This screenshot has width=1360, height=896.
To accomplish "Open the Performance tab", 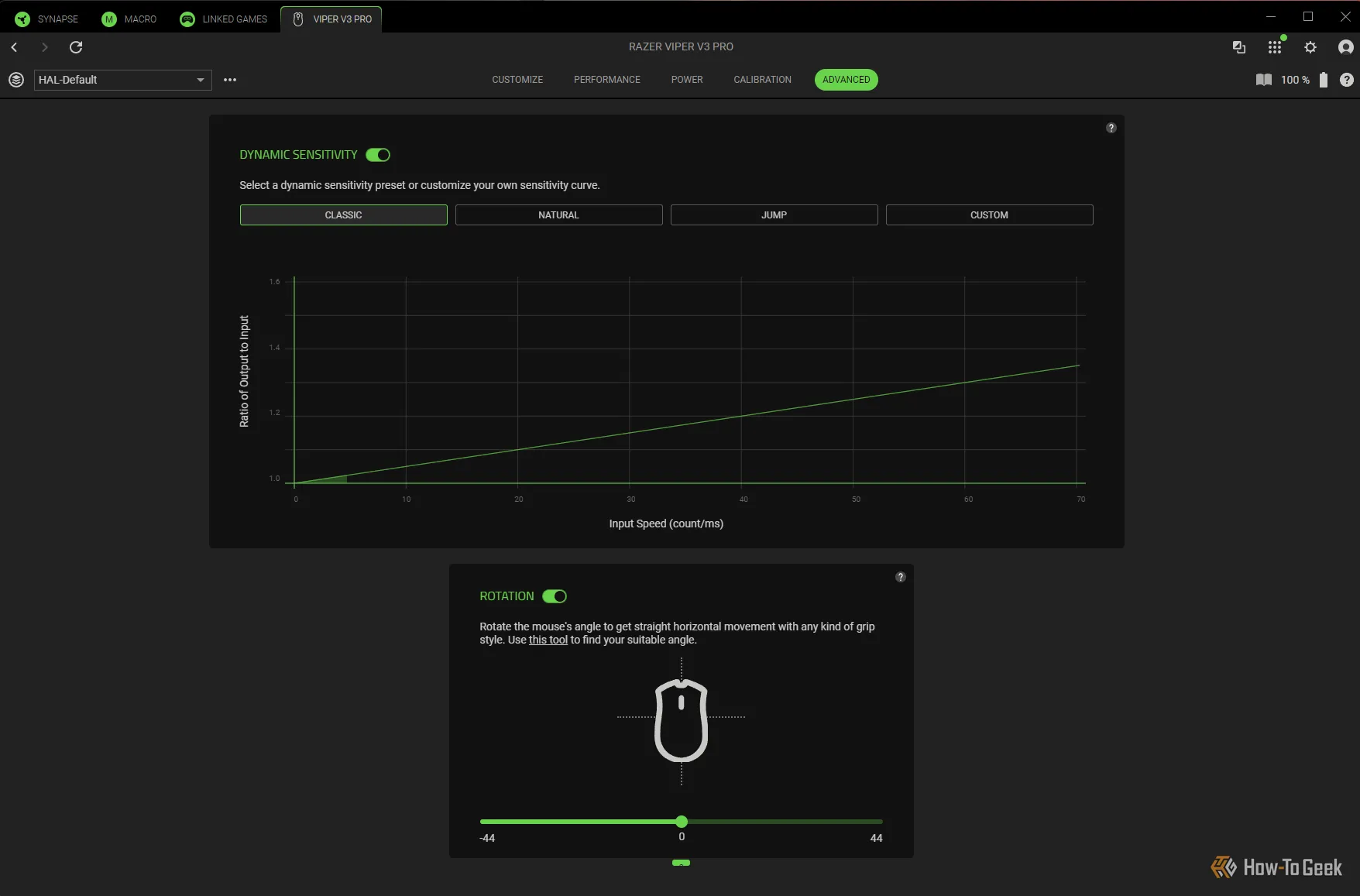I will 607,80.
